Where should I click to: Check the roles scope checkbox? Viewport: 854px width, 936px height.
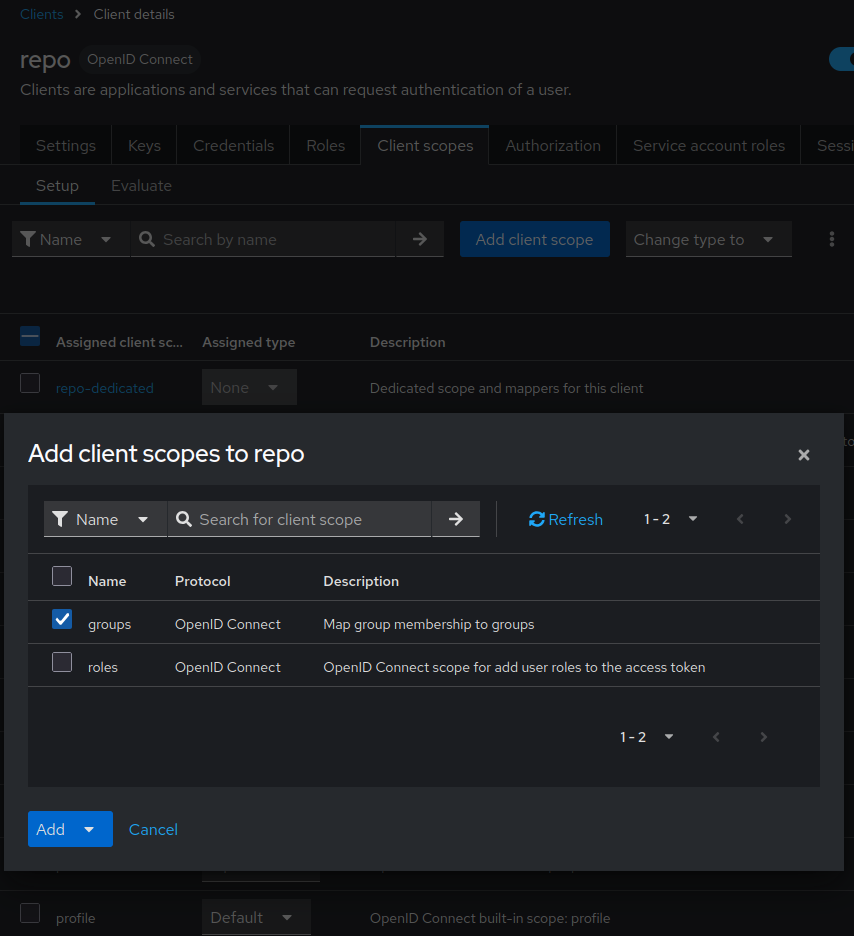62,662
